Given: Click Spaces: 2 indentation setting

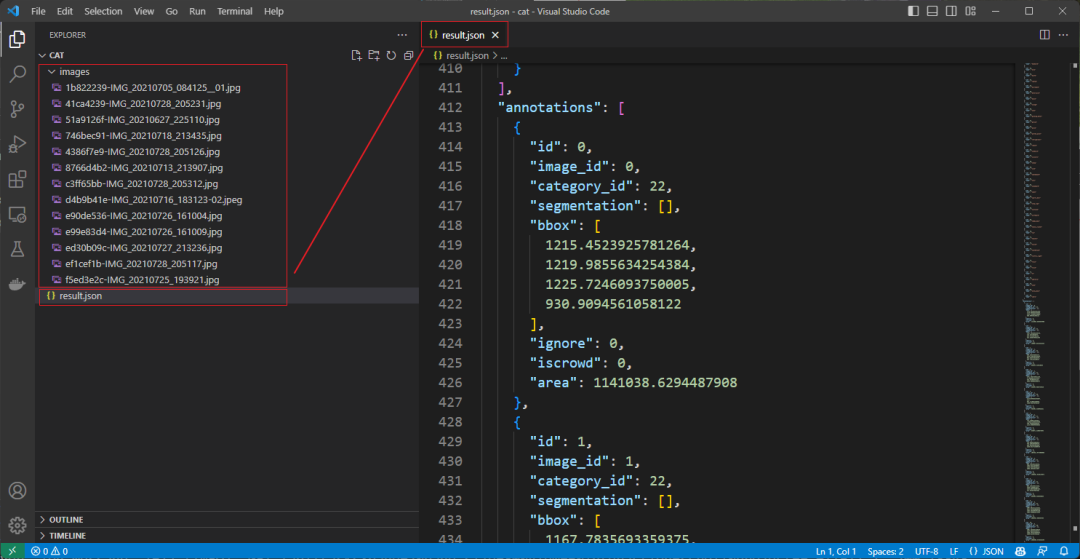Looking at the screenshot, I should 886,551.
